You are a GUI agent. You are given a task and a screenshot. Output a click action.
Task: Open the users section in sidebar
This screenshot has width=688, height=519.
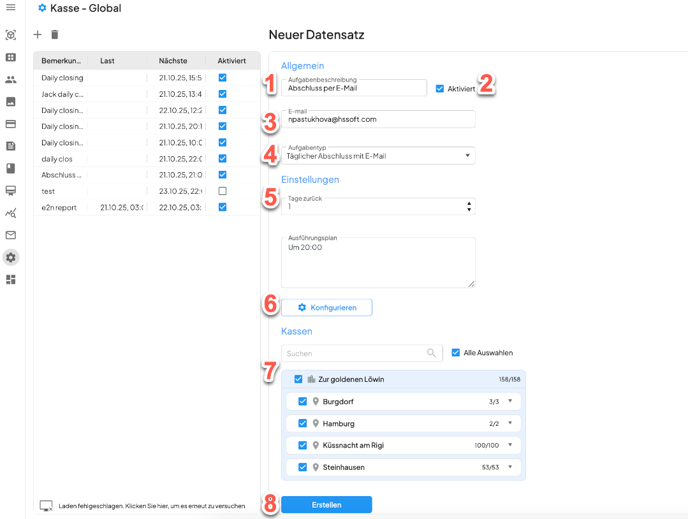(x=11, y=80)
